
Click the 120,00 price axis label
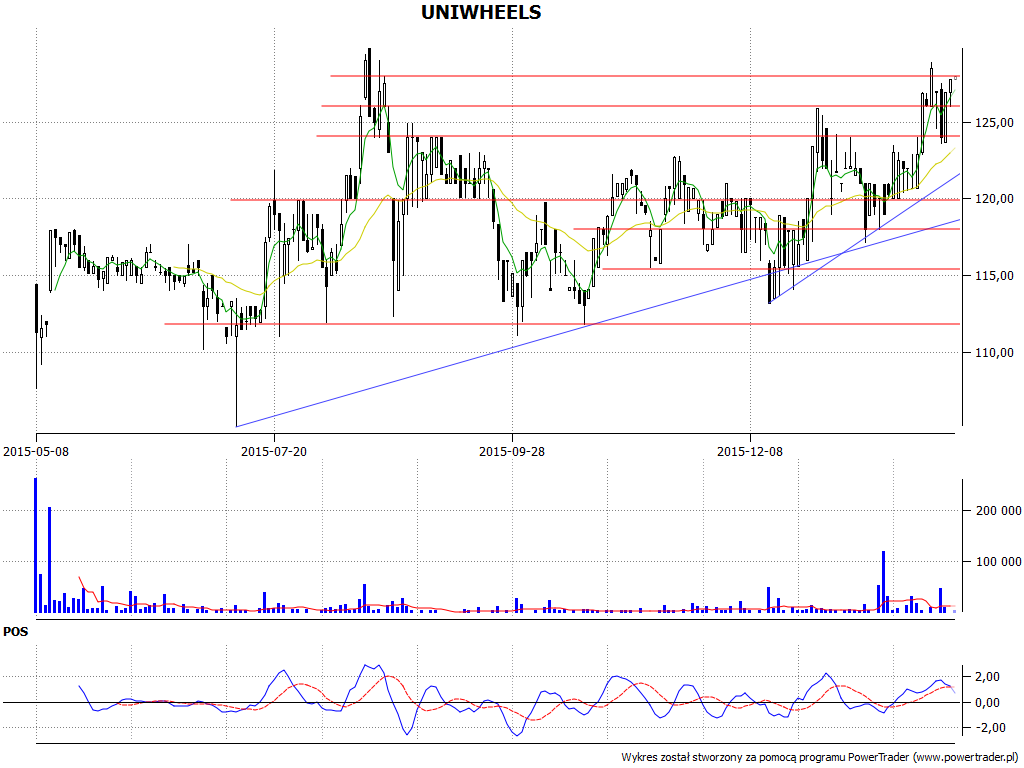pos(994,199)
